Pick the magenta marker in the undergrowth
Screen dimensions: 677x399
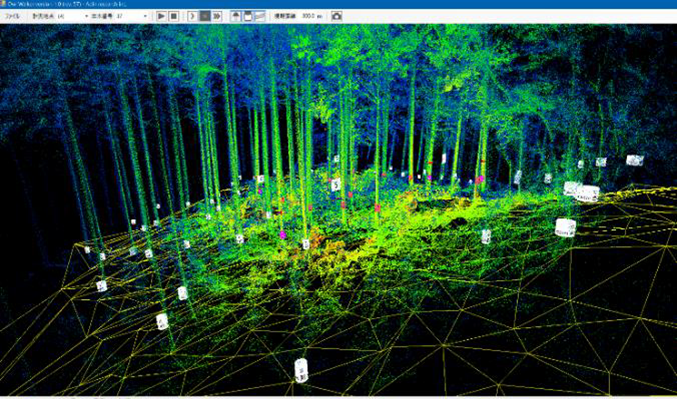283,234
